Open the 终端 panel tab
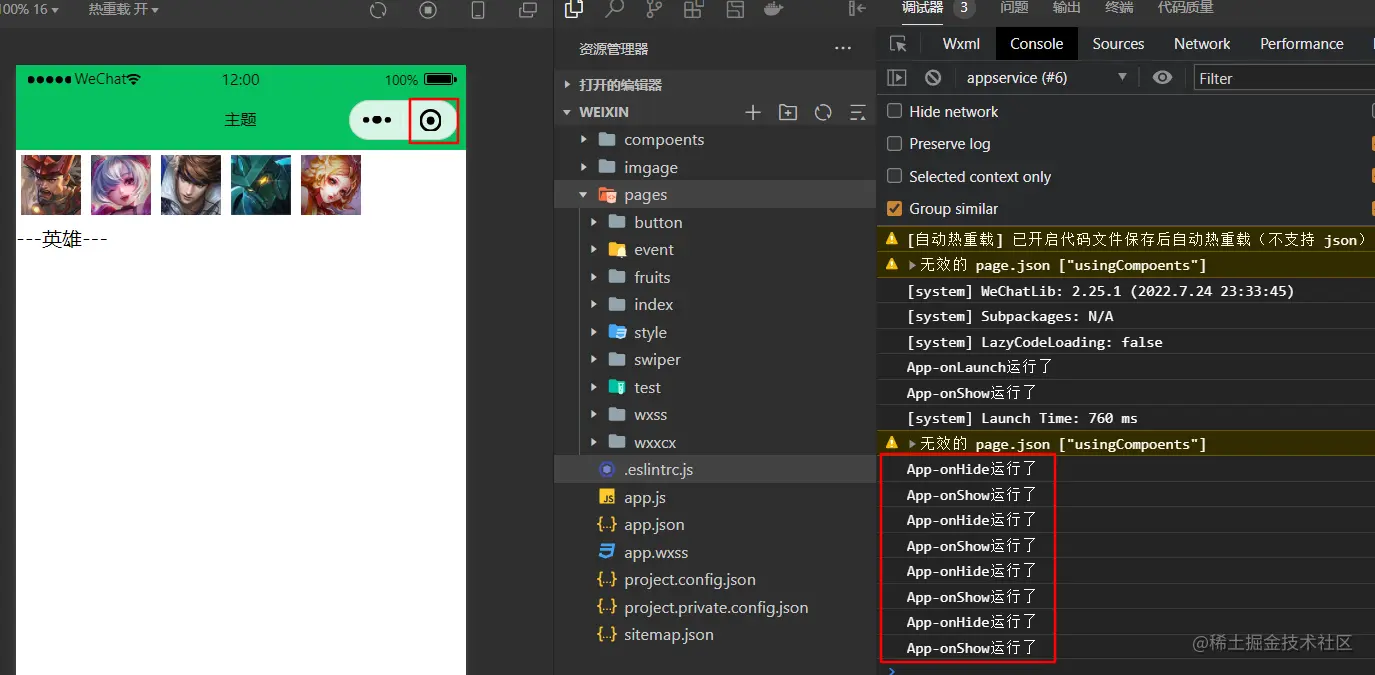The height and width of the screenshot is (675, 1375). pos(1119,8)
